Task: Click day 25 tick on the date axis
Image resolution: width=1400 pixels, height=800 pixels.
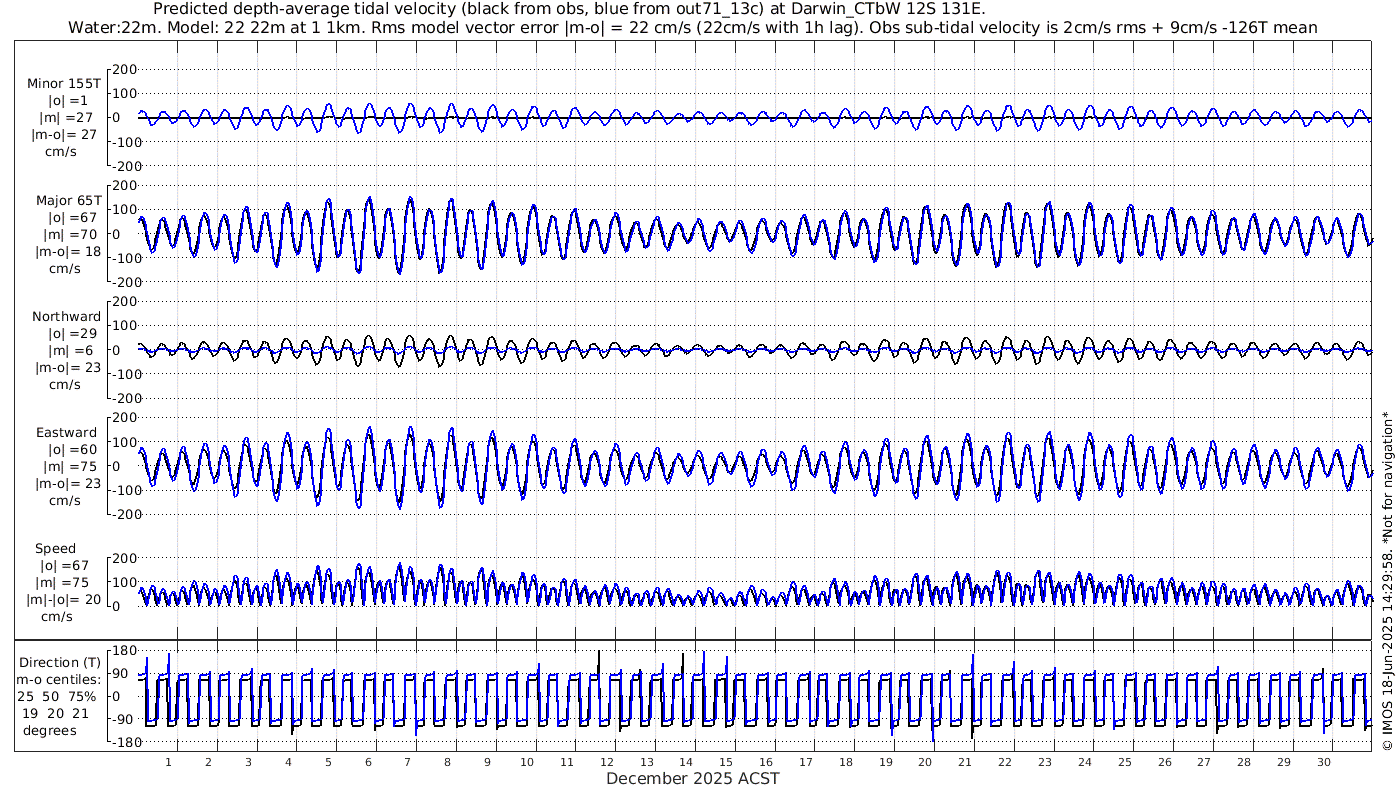Action: [1125, 762]
